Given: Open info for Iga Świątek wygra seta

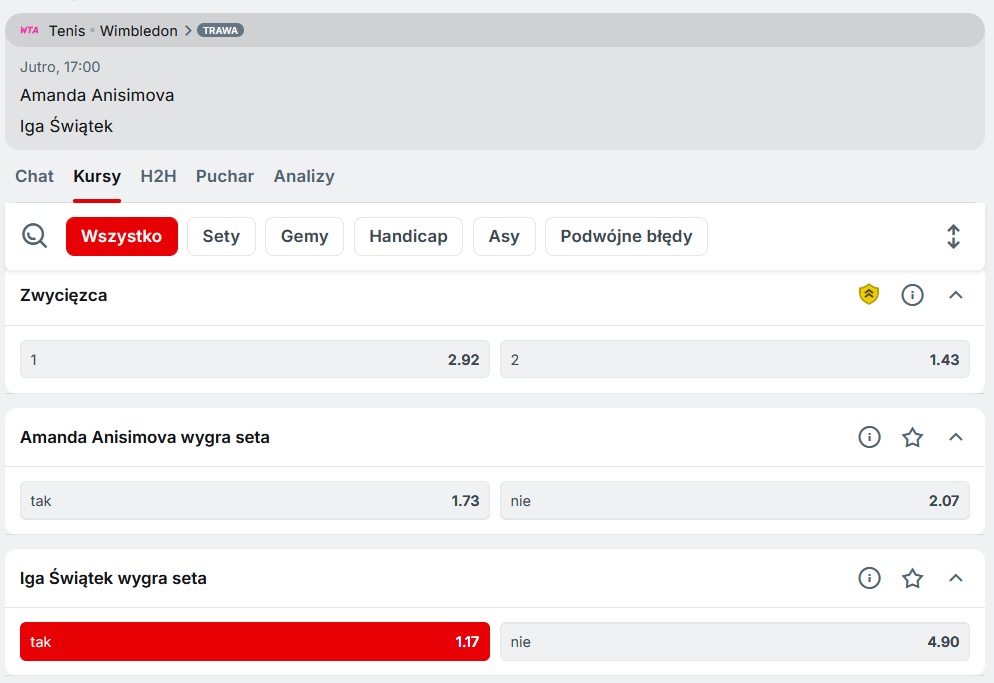Looking at the screenshot, I should coord(869,578).
